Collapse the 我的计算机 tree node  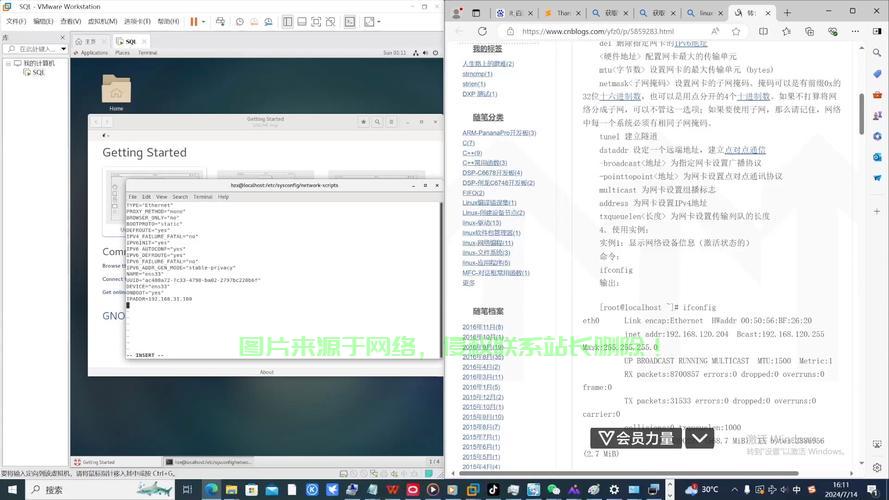tap(9, 63)
